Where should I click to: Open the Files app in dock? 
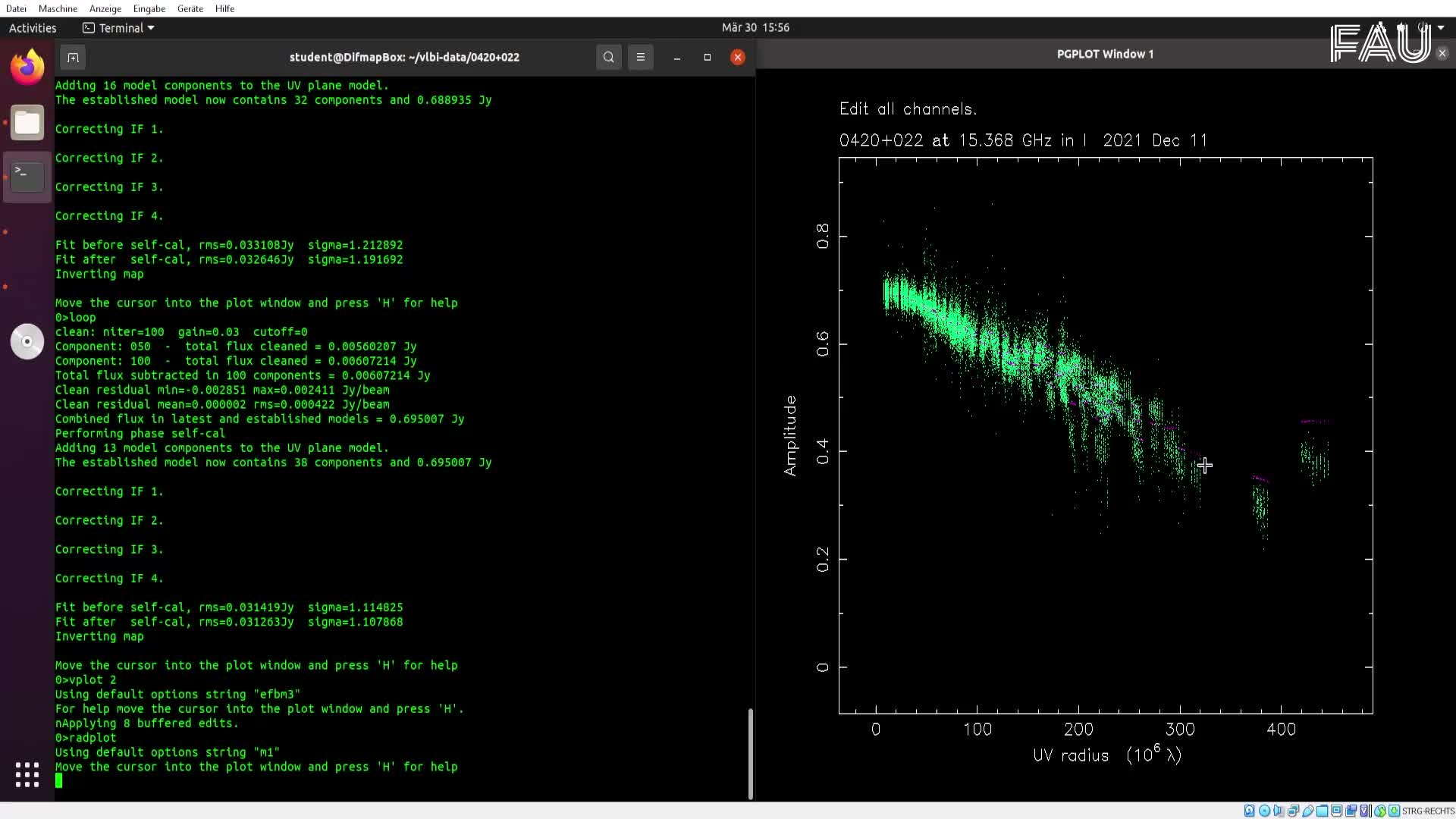[x=27, y=123]
